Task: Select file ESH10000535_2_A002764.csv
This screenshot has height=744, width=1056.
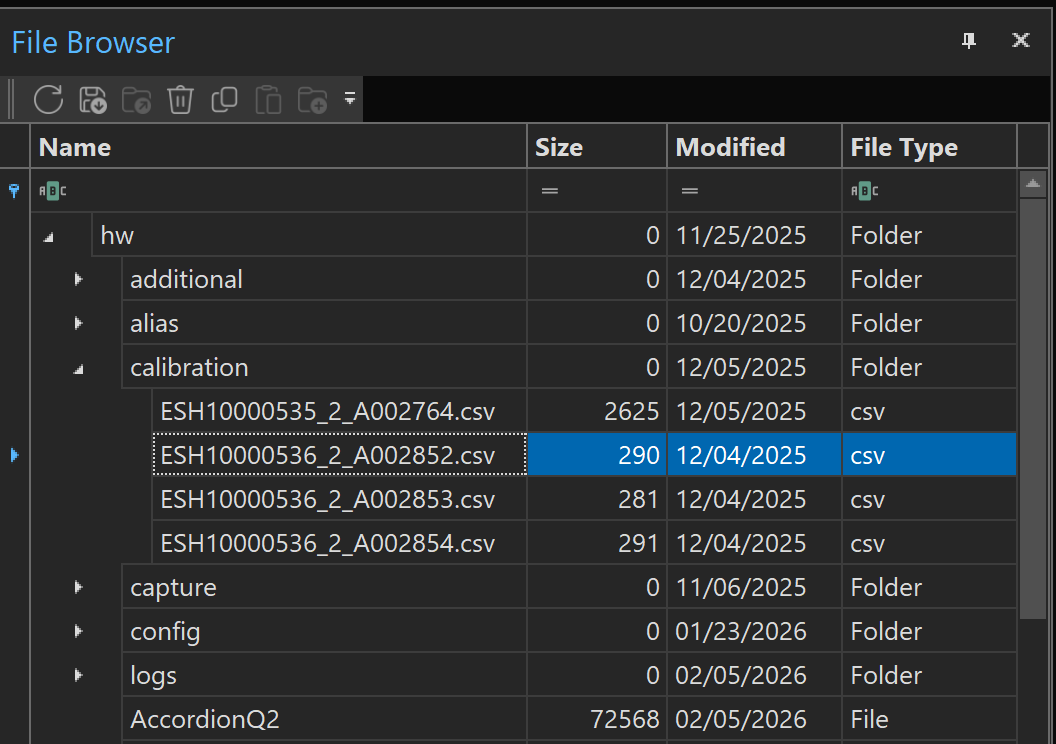Action: click(x=327, y=412)
